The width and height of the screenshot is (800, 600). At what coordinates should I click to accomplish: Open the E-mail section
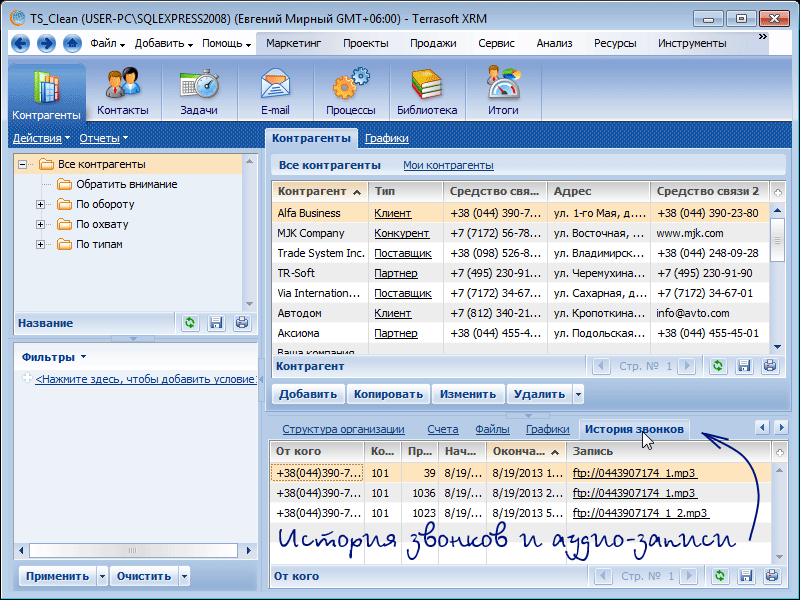(x=275, y=92)
